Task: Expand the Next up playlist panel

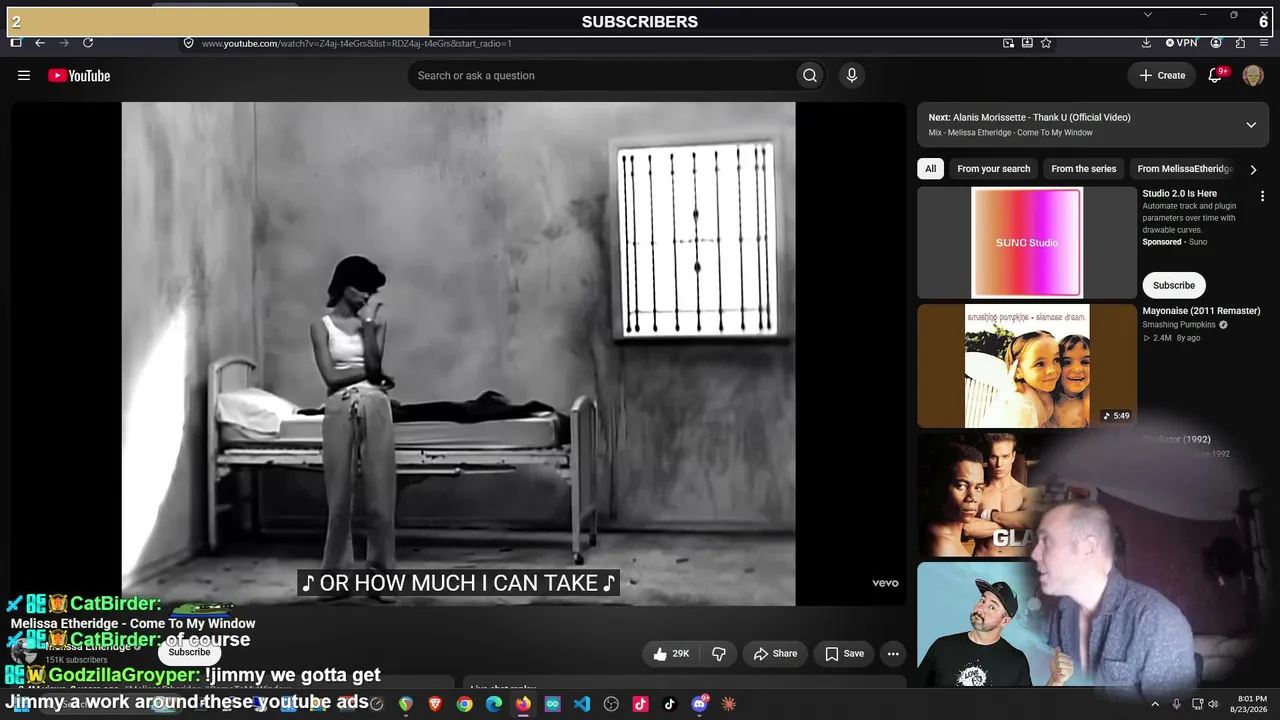Action: tap(1251, 125)
